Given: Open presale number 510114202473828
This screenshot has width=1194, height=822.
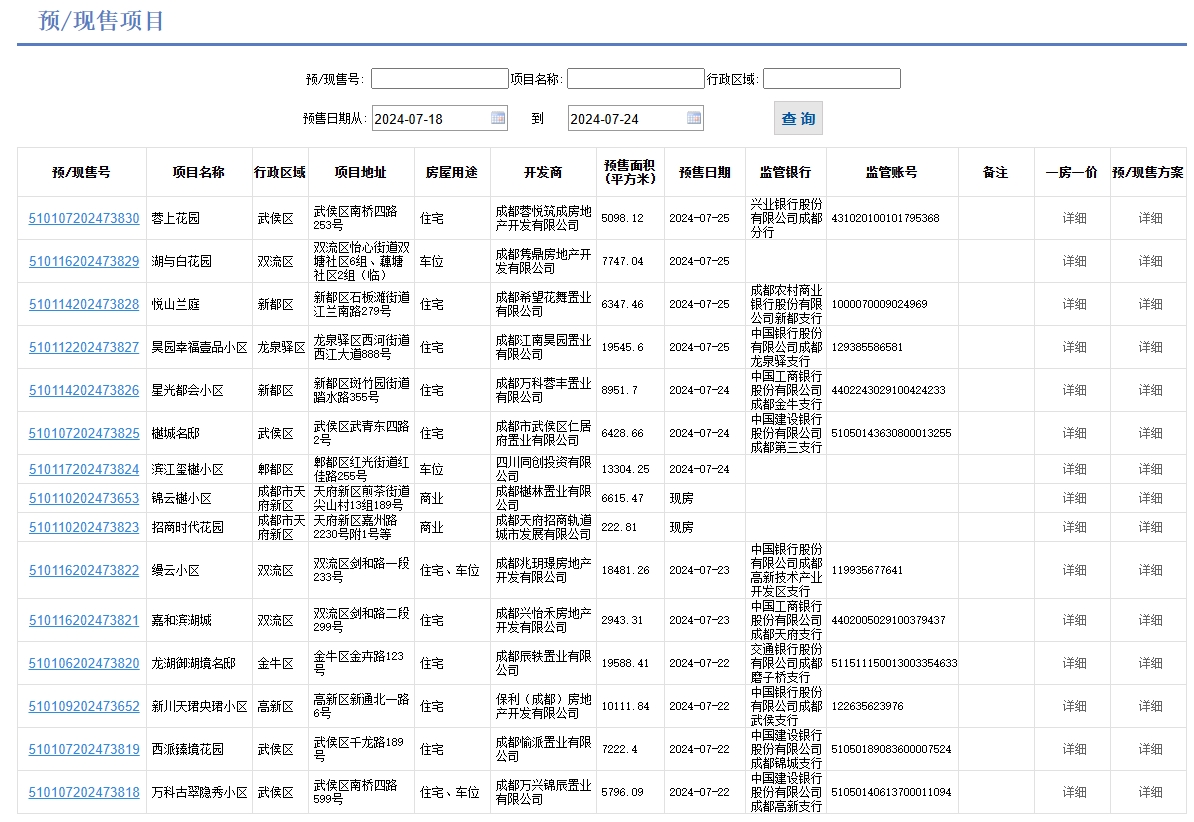Looking at the screenshot, I should pos(84,305).
